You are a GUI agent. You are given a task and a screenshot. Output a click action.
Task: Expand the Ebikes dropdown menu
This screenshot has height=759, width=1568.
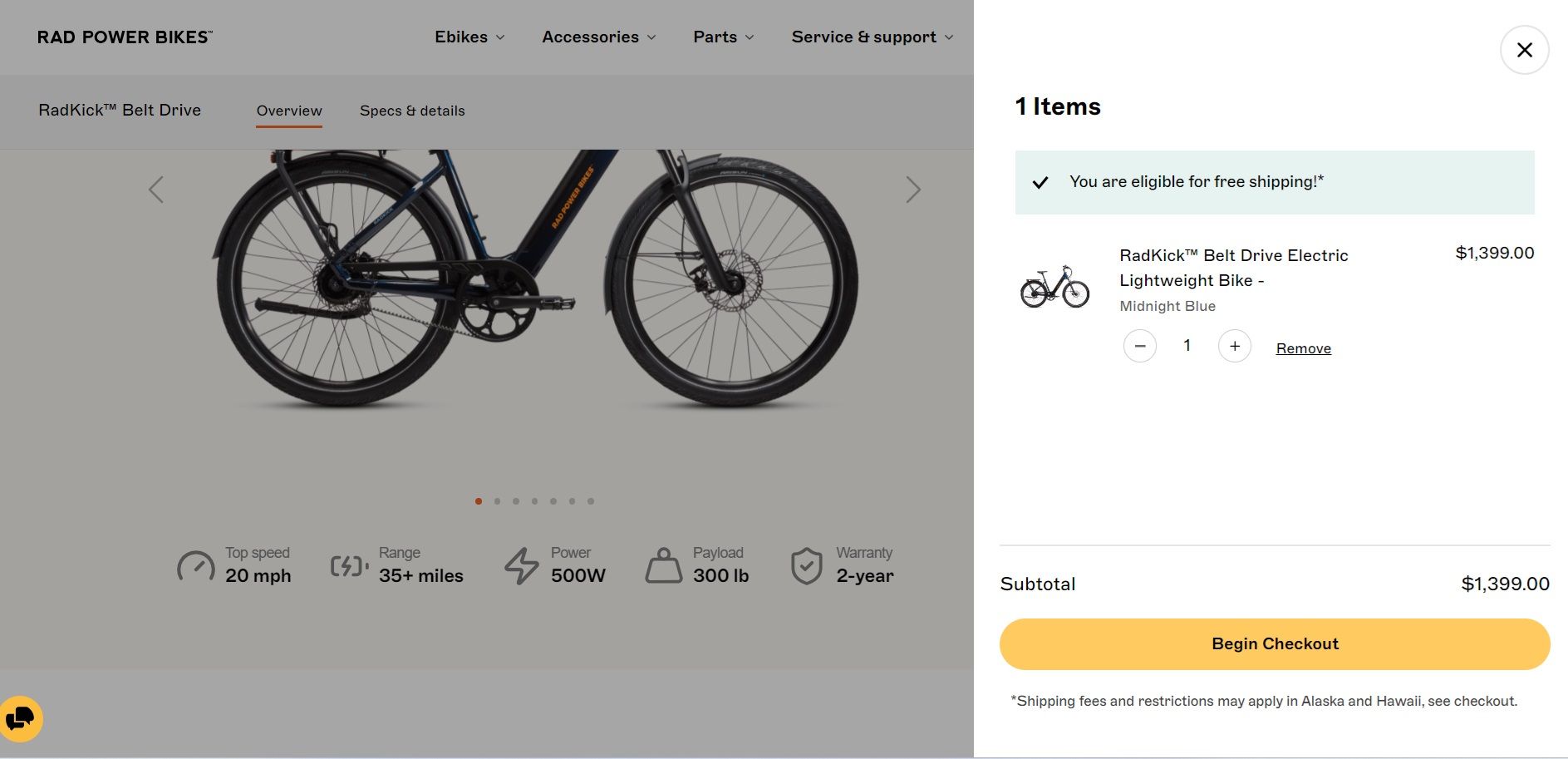click(x=469, y=37)
